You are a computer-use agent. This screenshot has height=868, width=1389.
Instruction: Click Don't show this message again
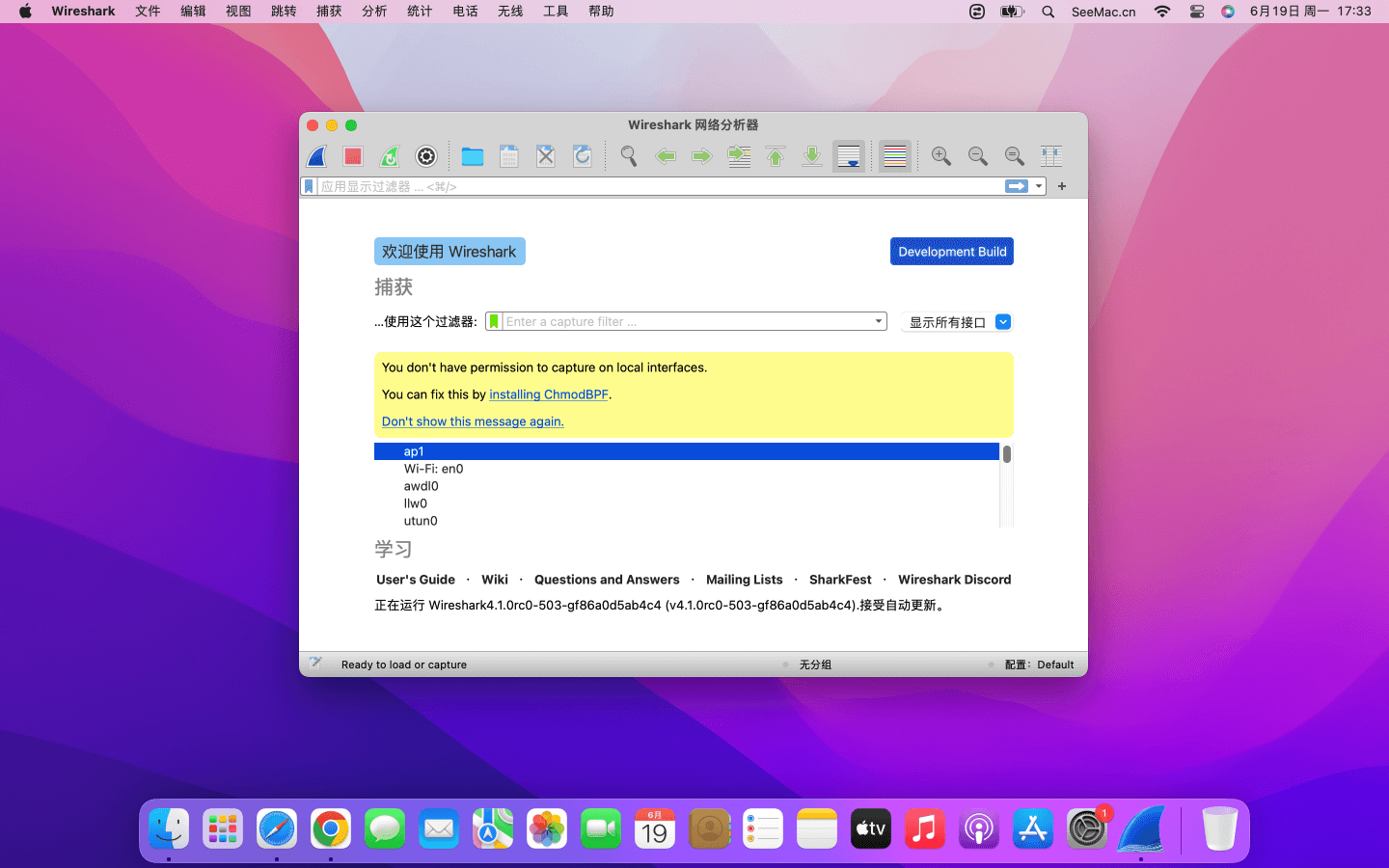[x=473, y=421]
